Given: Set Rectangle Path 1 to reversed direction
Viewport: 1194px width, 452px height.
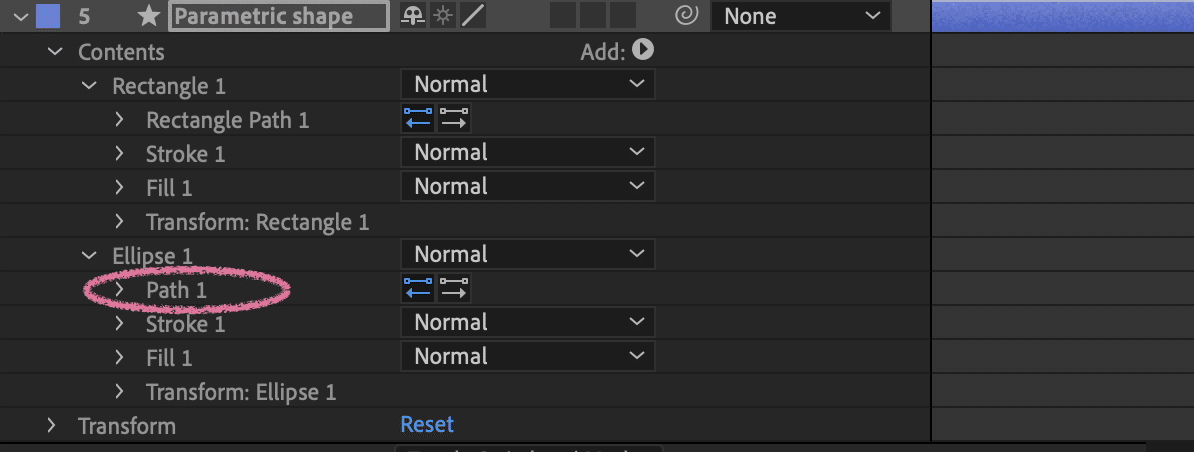Looking at the screenshot, I should click(418, 120).
